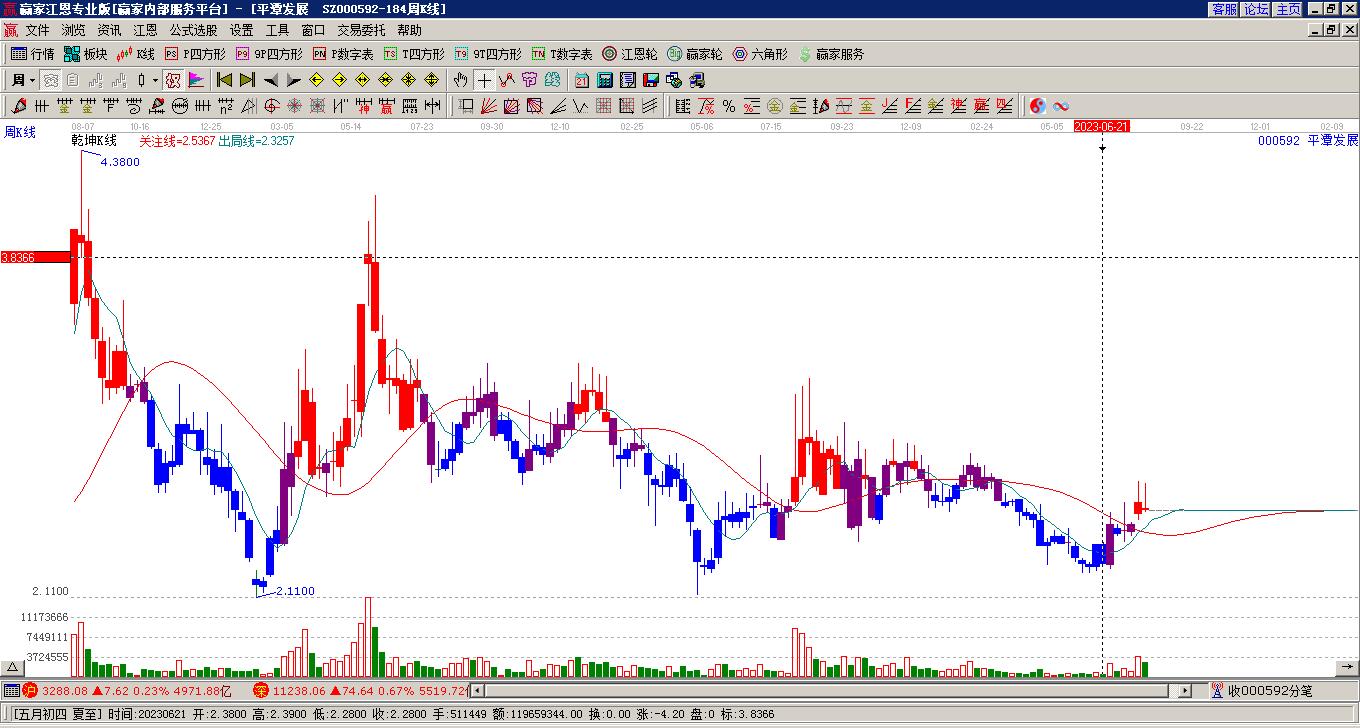
Task: Open the 公式选股 menu
Action: pos(193,30)
